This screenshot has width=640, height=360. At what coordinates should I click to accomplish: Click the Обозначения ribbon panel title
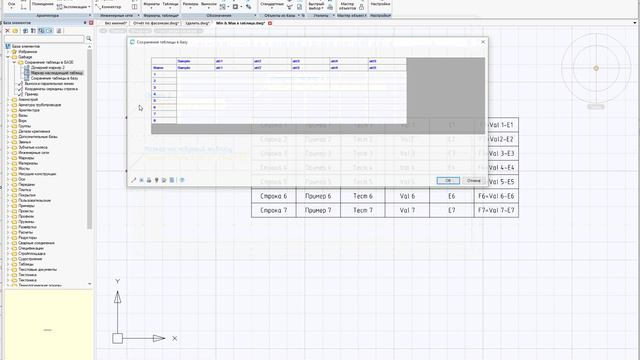pyautogui.click(x=219, y=16)
